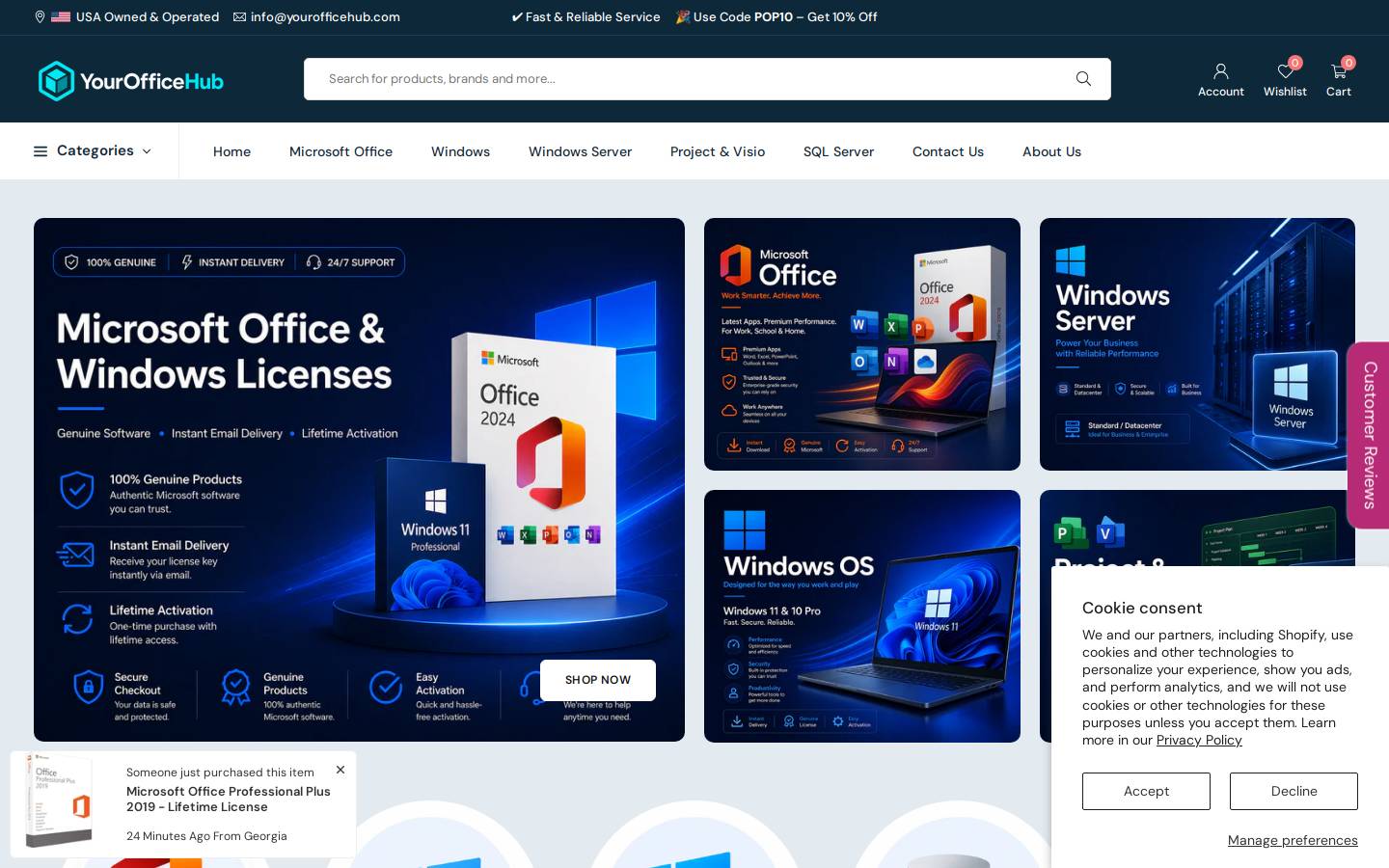1389x868 pixels.
Task: Click the USA flag icon
Action: click(x=61, y=17)
